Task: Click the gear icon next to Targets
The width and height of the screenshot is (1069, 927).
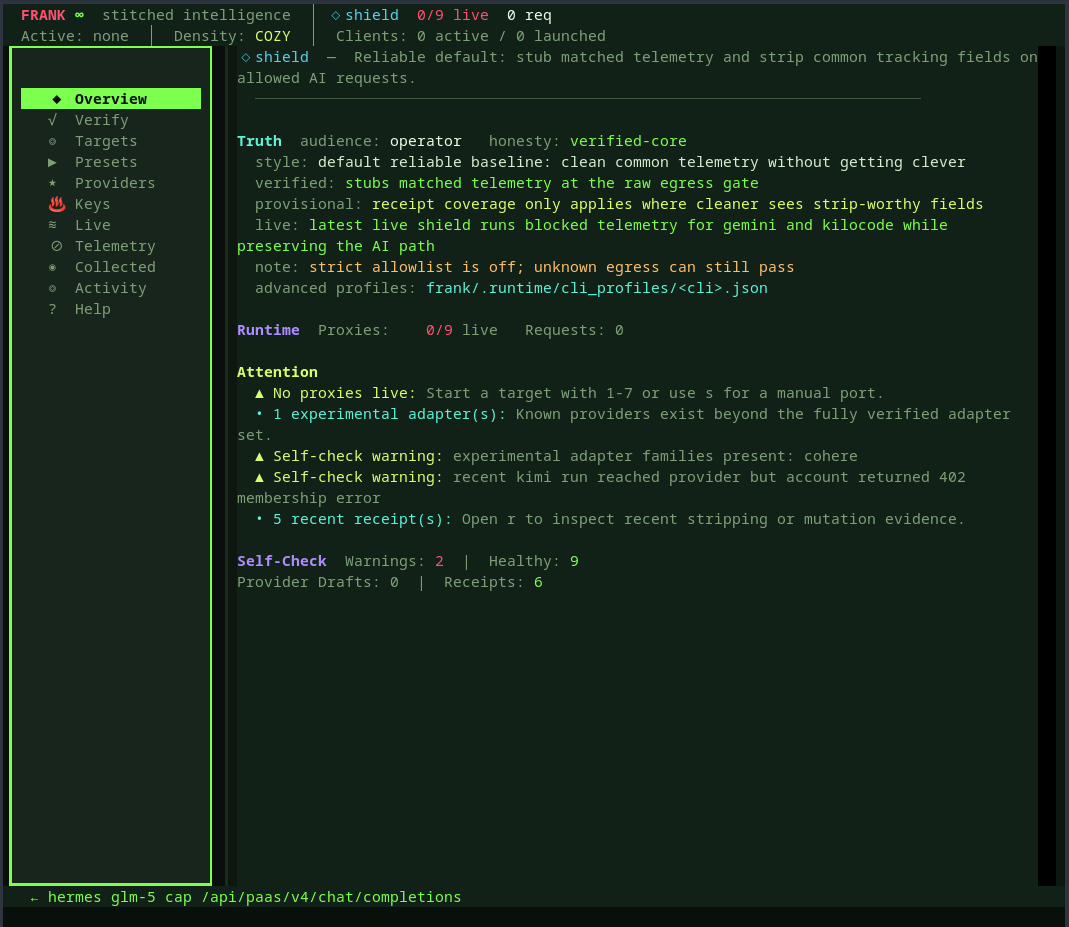Action: (x=52, y=141)
